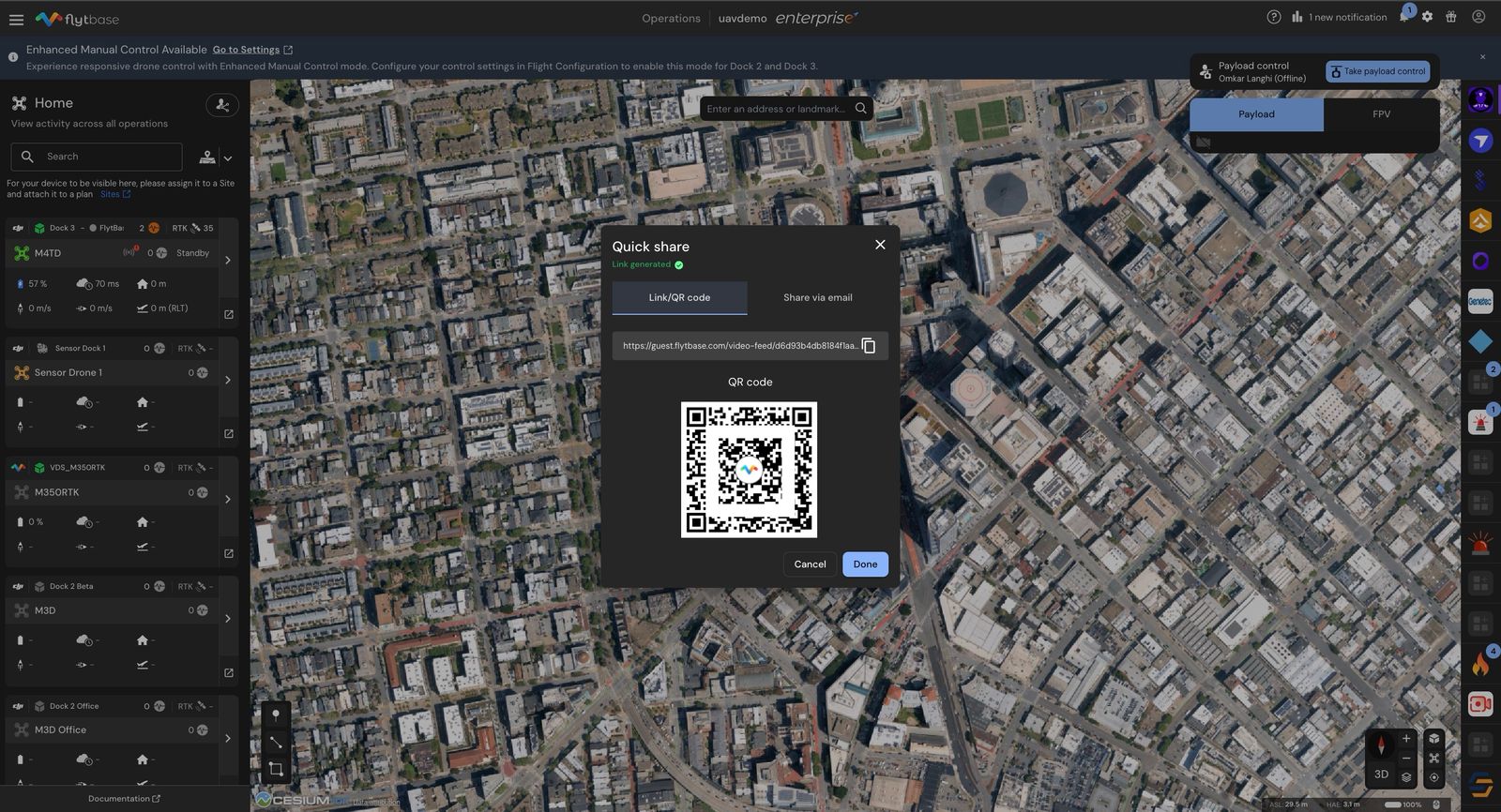This screenshot has height=812, width=1501.
Task: Zoom in on the map
Action: [1406, 739]
